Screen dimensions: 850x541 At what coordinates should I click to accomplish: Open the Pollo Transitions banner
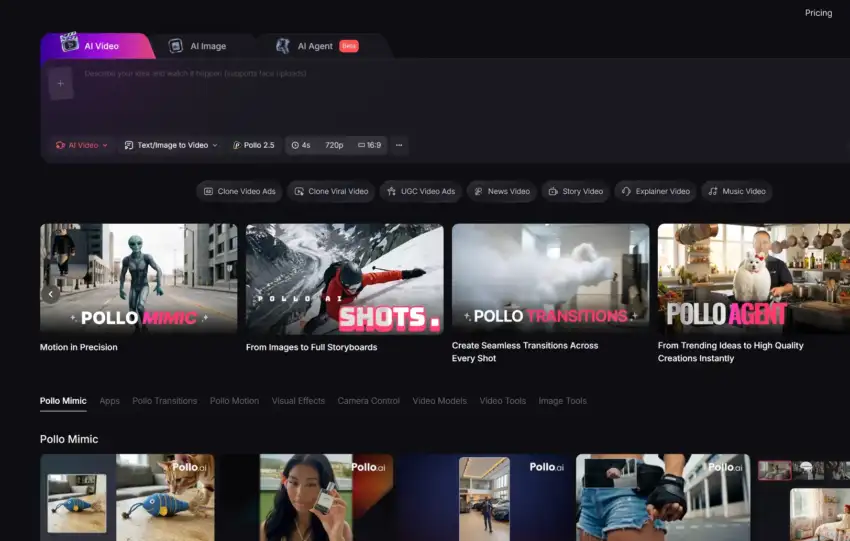pos(550,278)
